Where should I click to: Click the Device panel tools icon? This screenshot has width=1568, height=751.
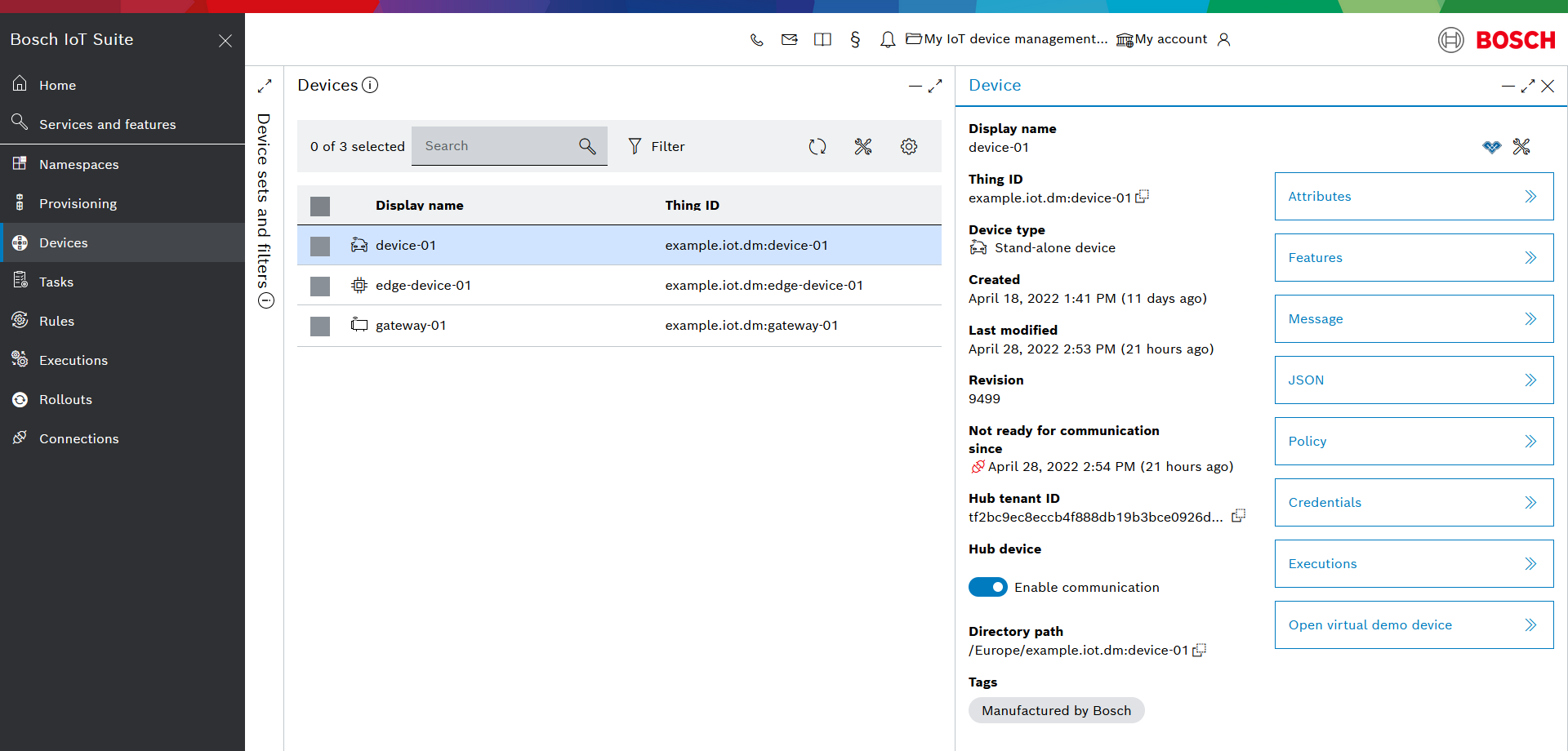(1521, 147)
